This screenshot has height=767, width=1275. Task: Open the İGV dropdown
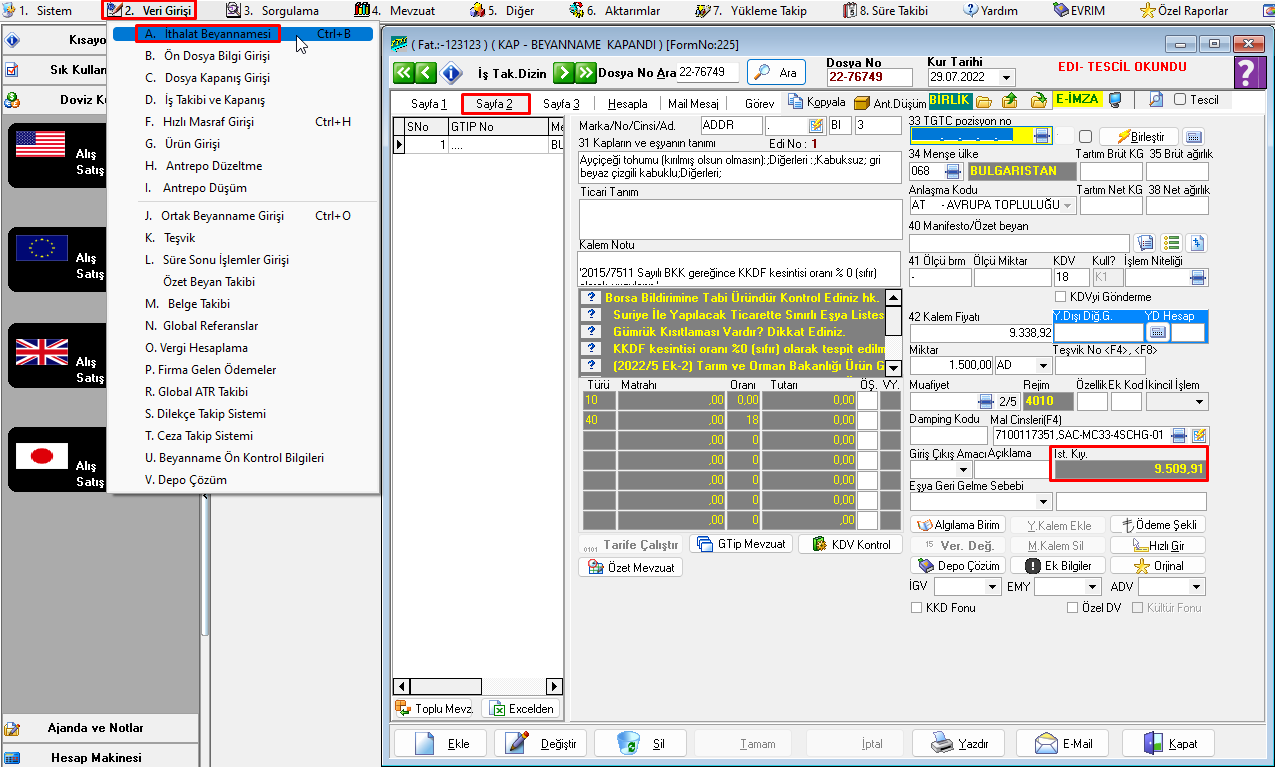[993, 587]
